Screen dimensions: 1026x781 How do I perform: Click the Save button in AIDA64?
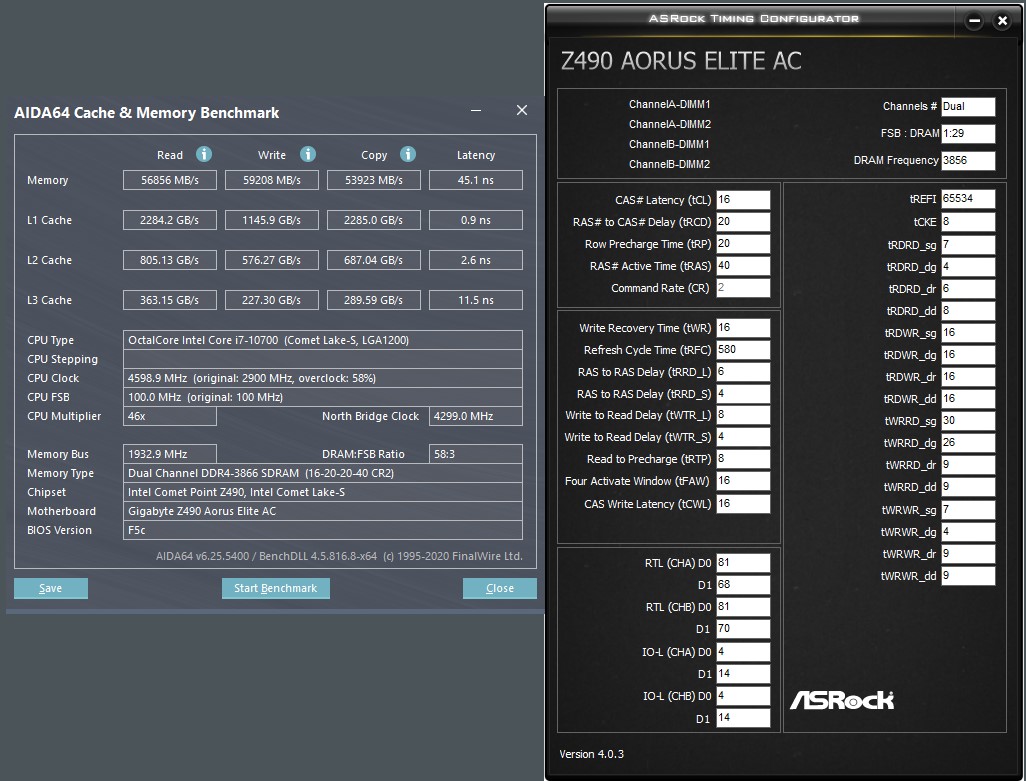(x=50, y=588)
